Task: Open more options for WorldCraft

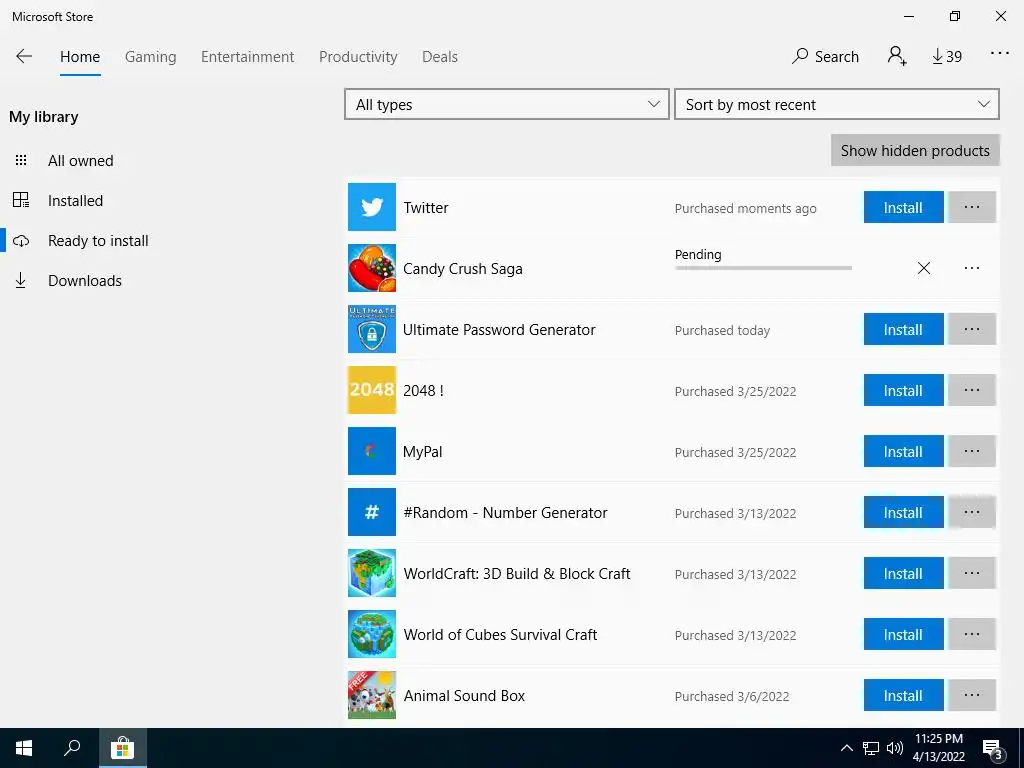Action: (972, 573)
